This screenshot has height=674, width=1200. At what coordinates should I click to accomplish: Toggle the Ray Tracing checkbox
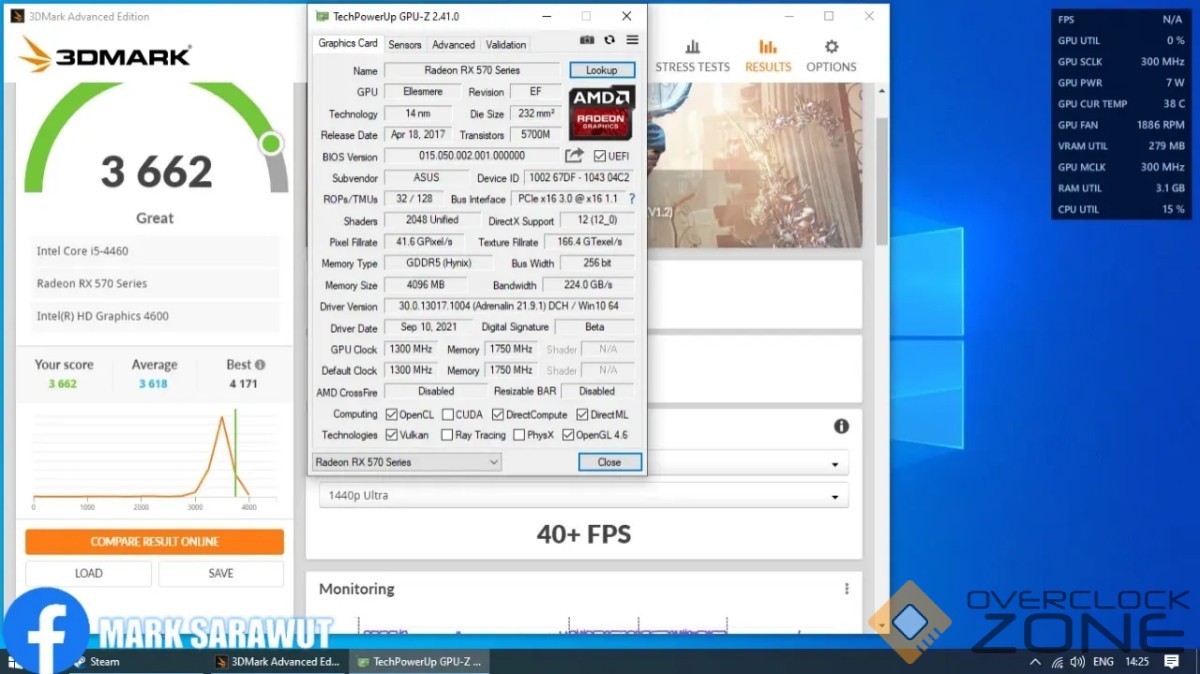pyautogui.click(x=447, y=435)
